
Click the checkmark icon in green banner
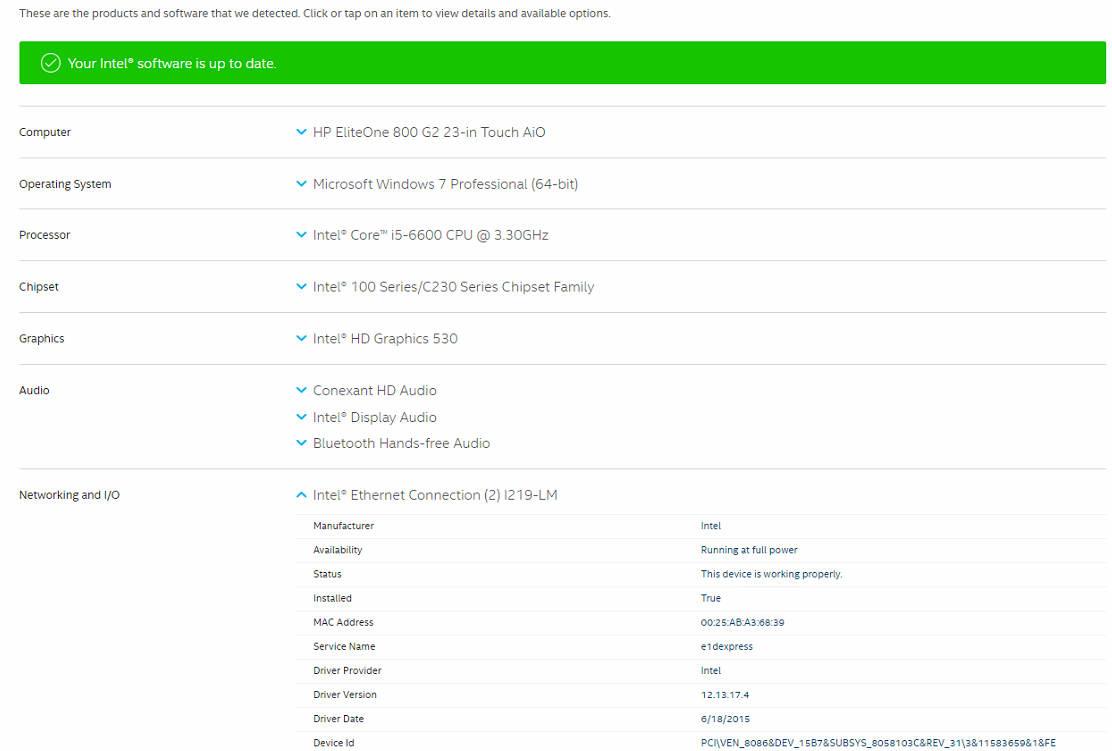pos(50,63)
